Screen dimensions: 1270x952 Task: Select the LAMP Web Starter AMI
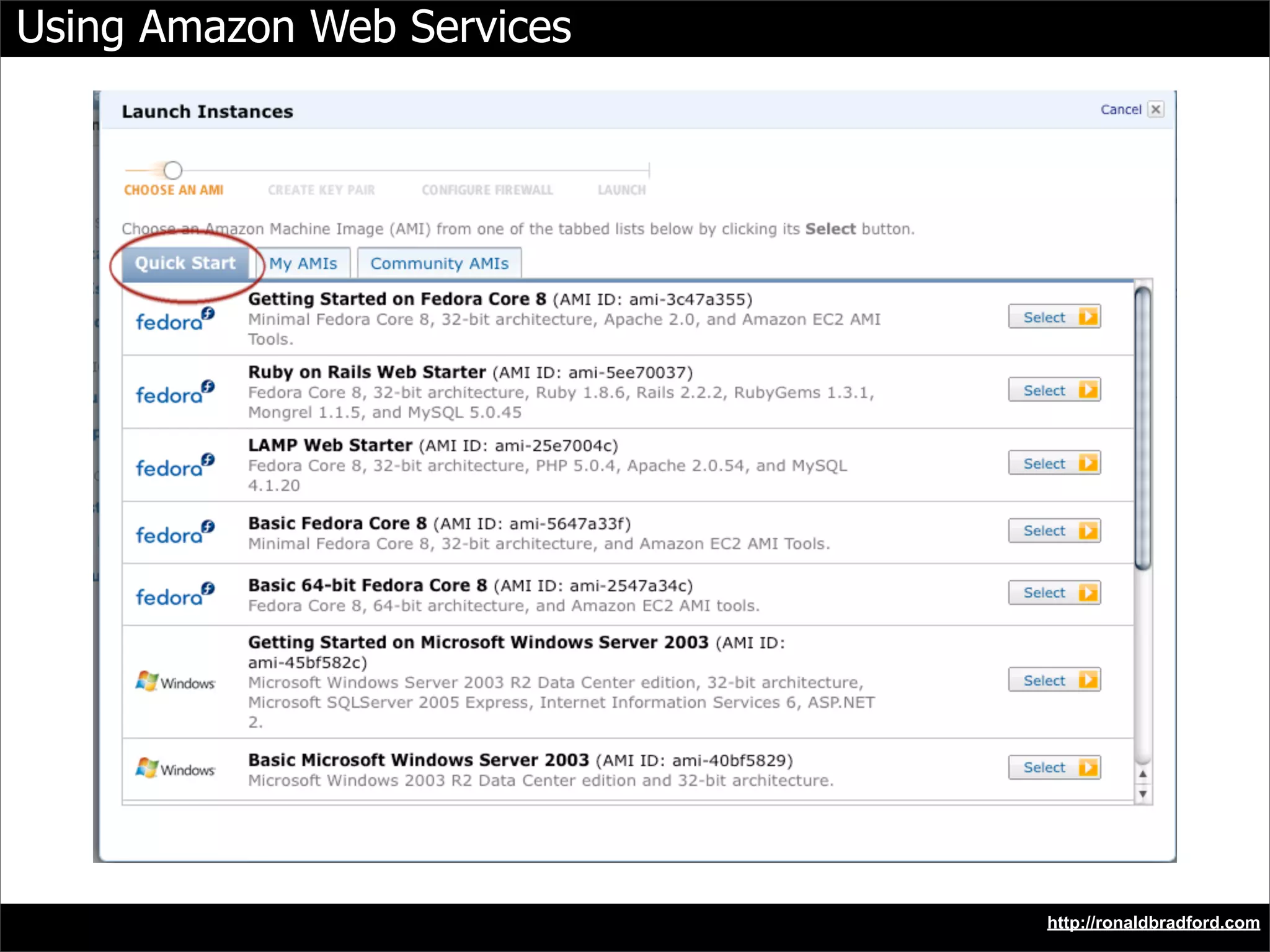(x=1054, y=463)
